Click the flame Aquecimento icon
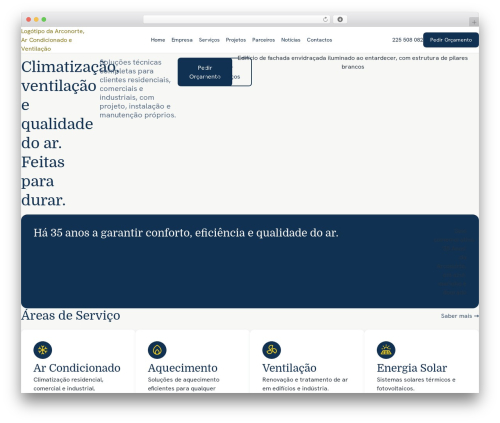The height and width of the screenshot is (423, 500). pos(157,350)
